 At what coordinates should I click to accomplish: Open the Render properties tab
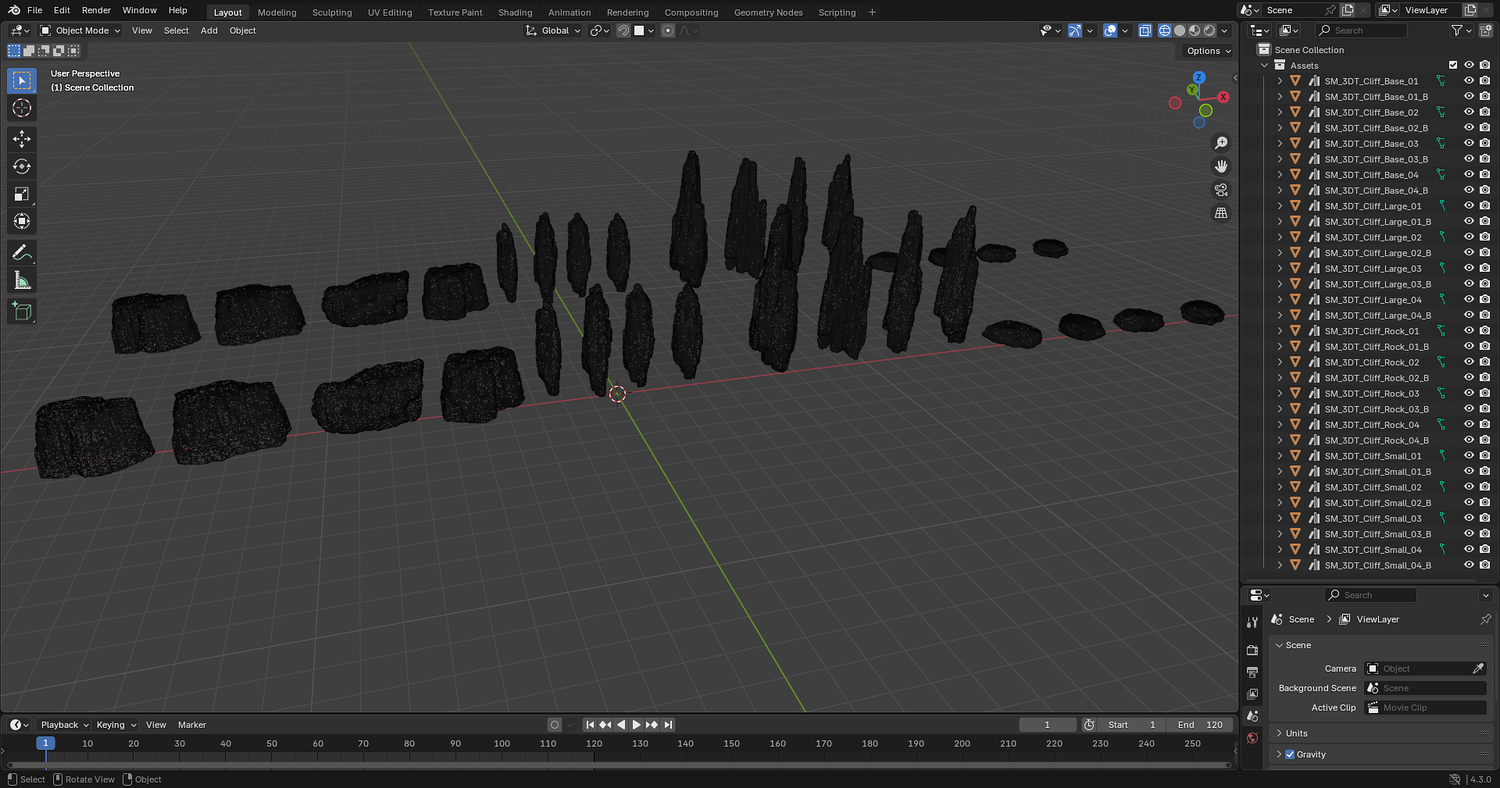click(x=1252, y=650)
